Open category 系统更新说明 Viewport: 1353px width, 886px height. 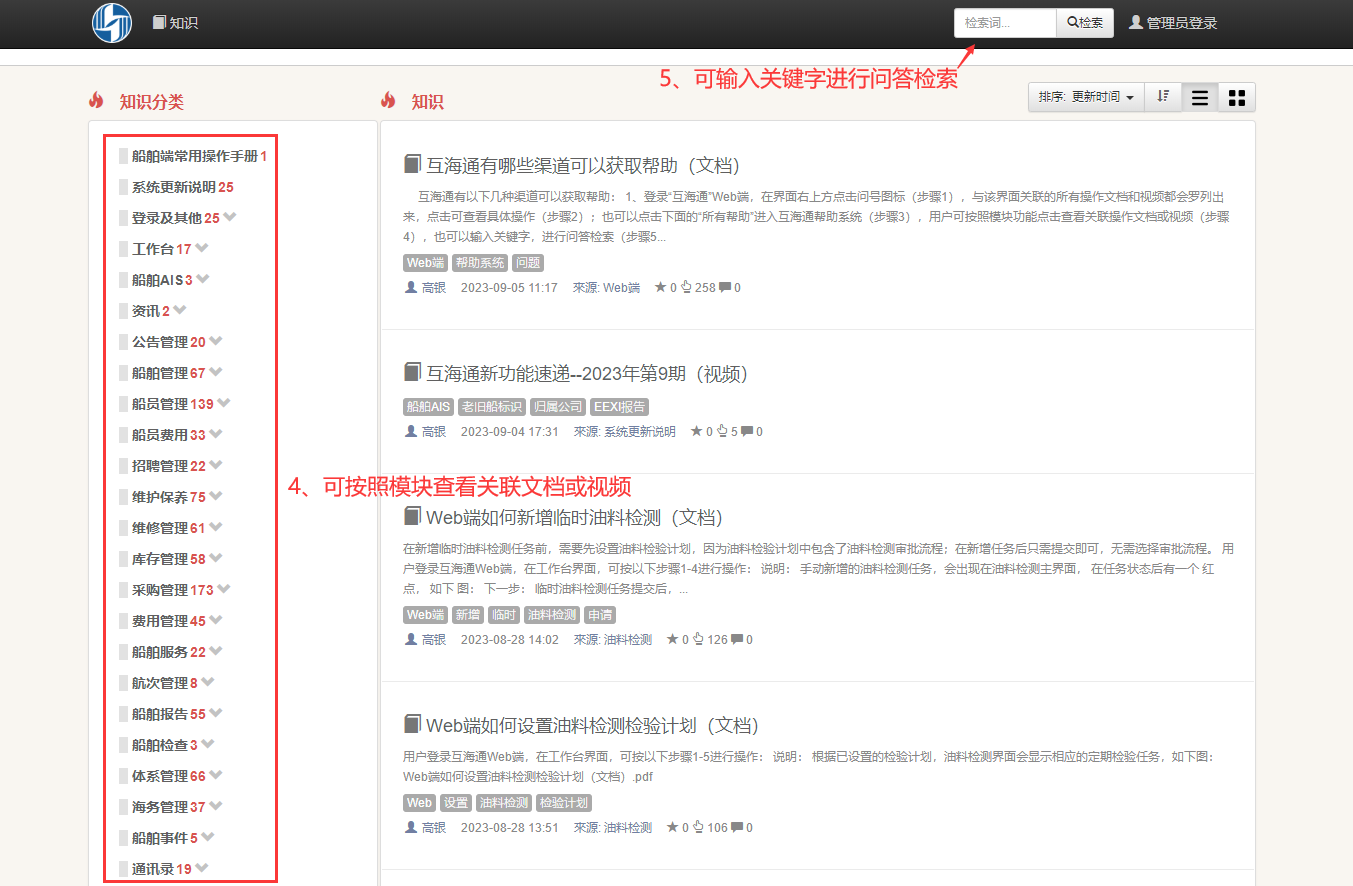click(x=174, y=187)
